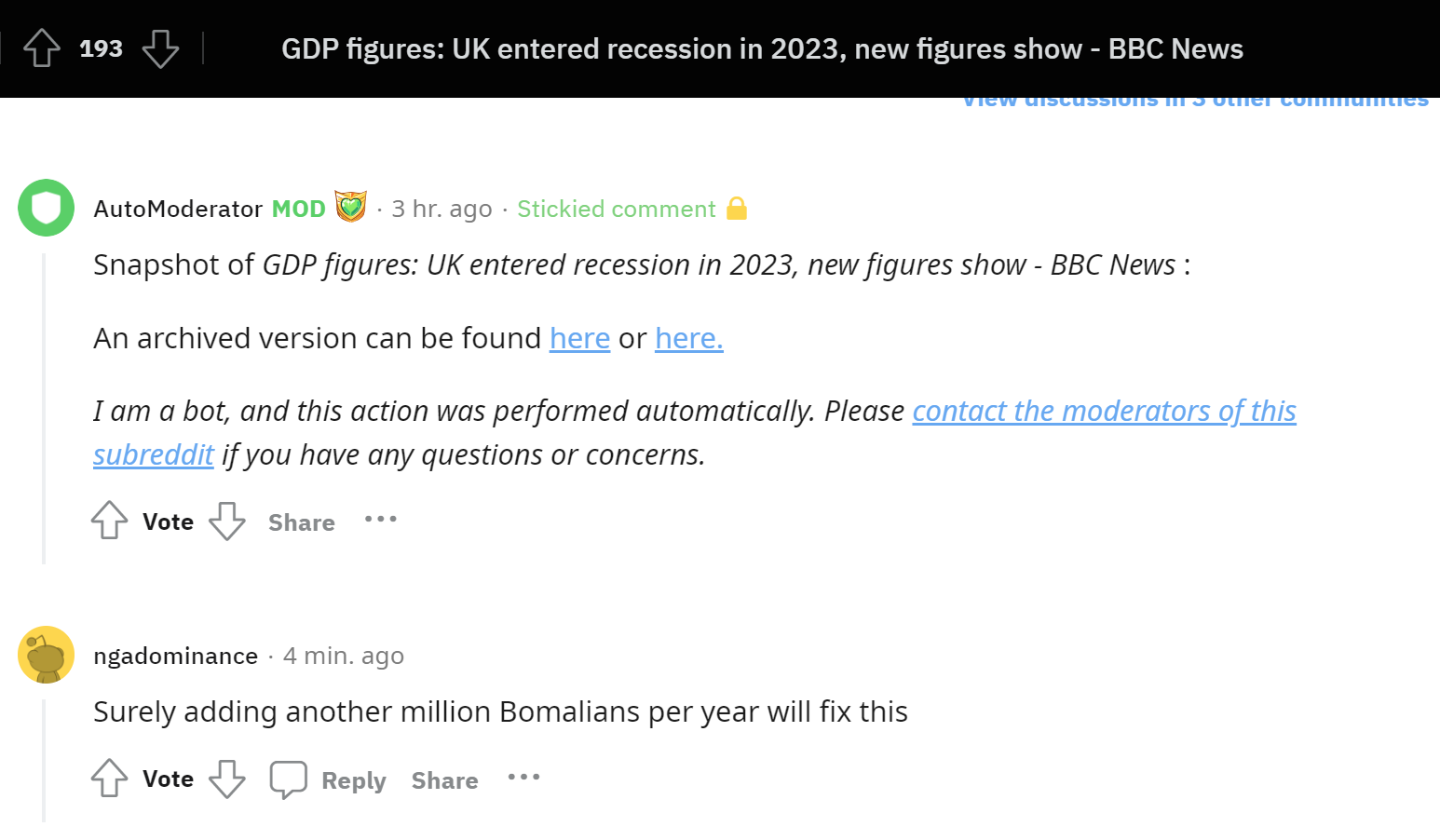Reply to ngadominance's comment
This screenshot has height=840, width=1440.
354,780
